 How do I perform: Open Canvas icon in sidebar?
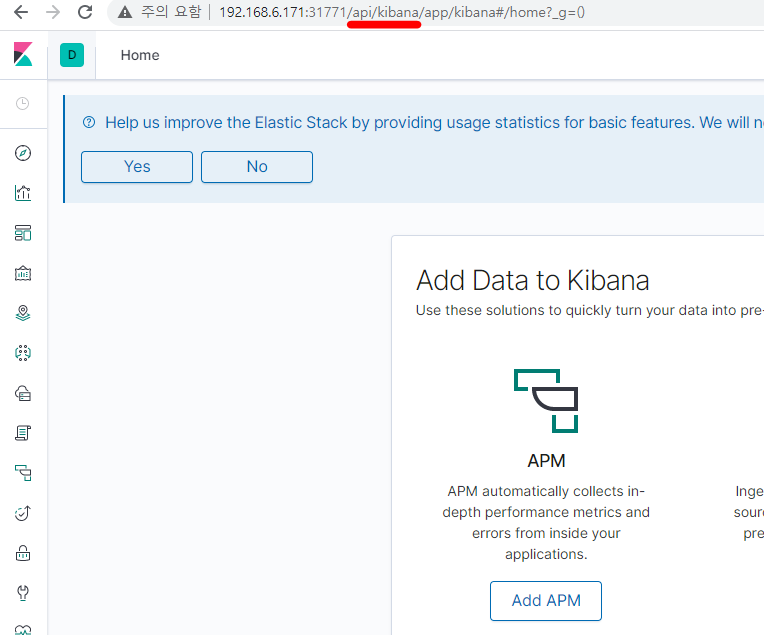tap(23, 273)
